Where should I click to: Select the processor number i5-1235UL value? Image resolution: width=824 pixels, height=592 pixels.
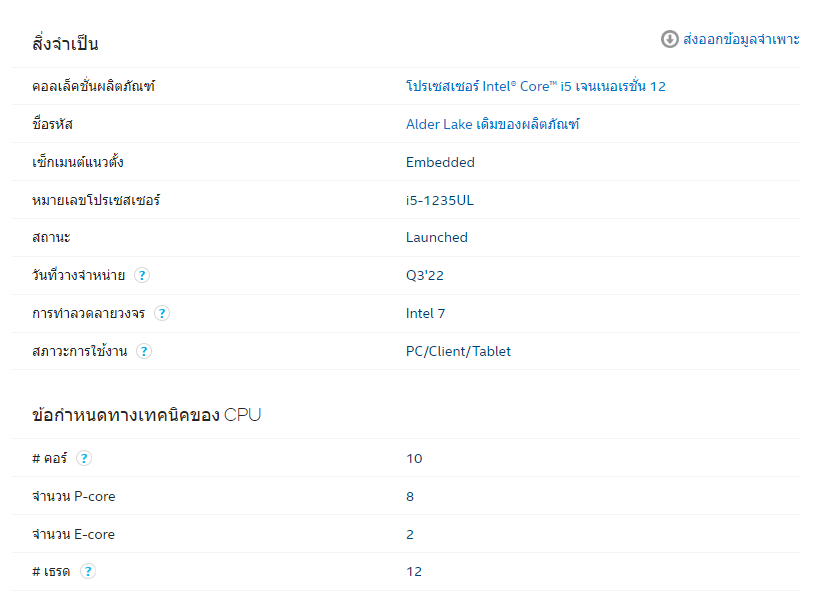click(x=439, y=200)
